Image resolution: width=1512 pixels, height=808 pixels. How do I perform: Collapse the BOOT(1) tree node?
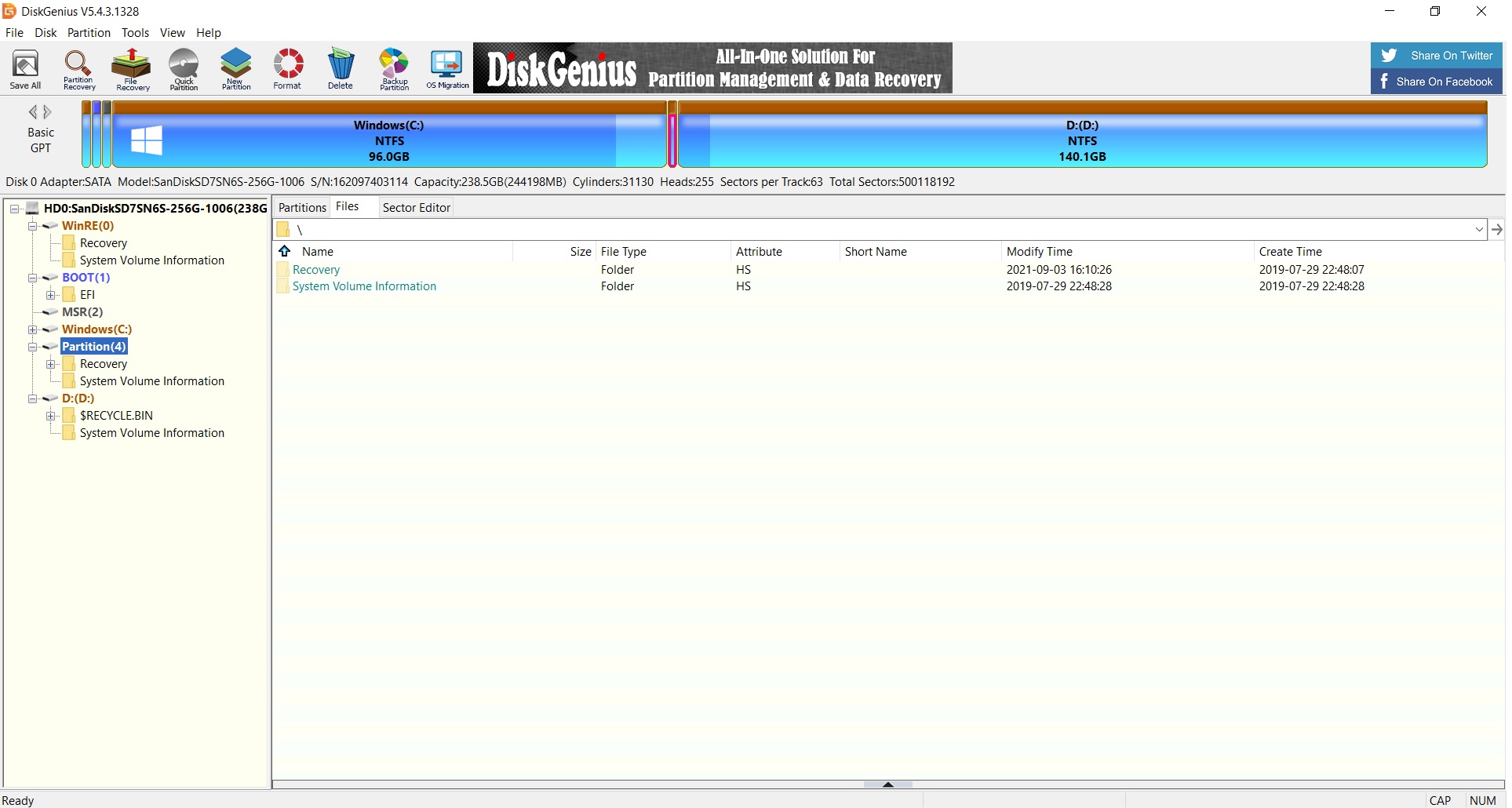(33, 278)
